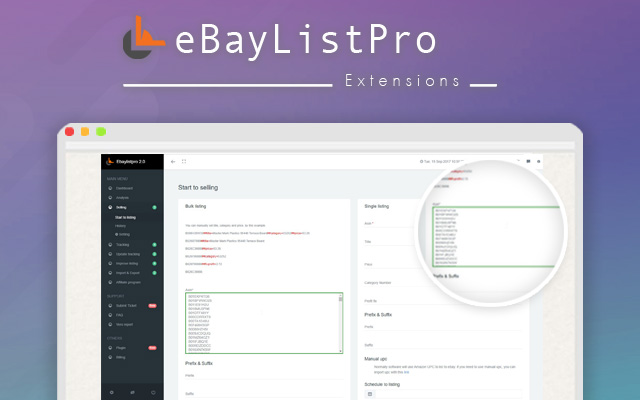Viewport: 640px width, 400px height.
Task: Click the arrows icon at sidebar bottom
Action: pos(132,392)
